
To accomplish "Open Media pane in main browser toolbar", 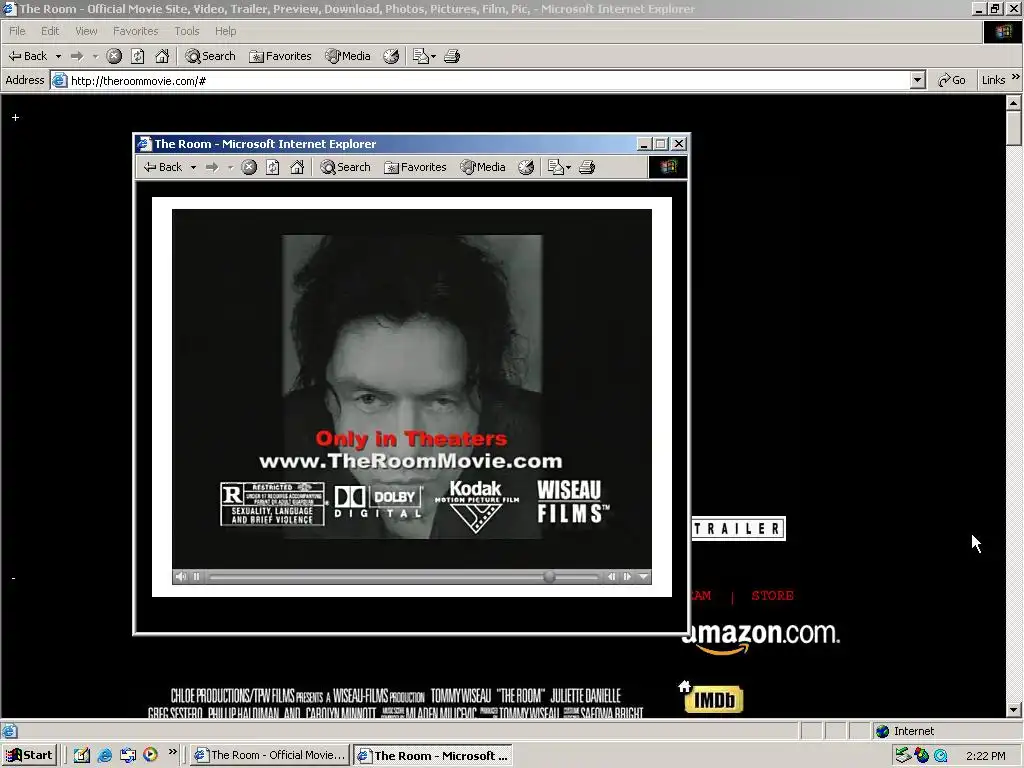I will coord(348,56).
